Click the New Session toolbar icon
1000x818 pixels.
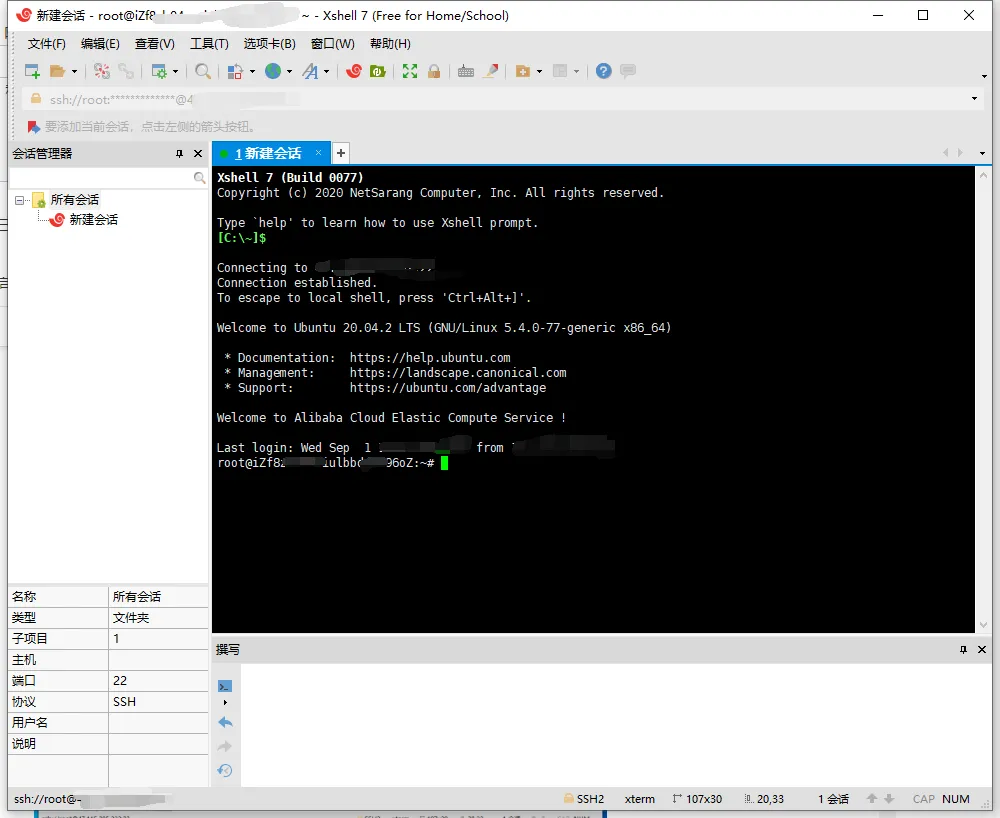click(32, 71)
